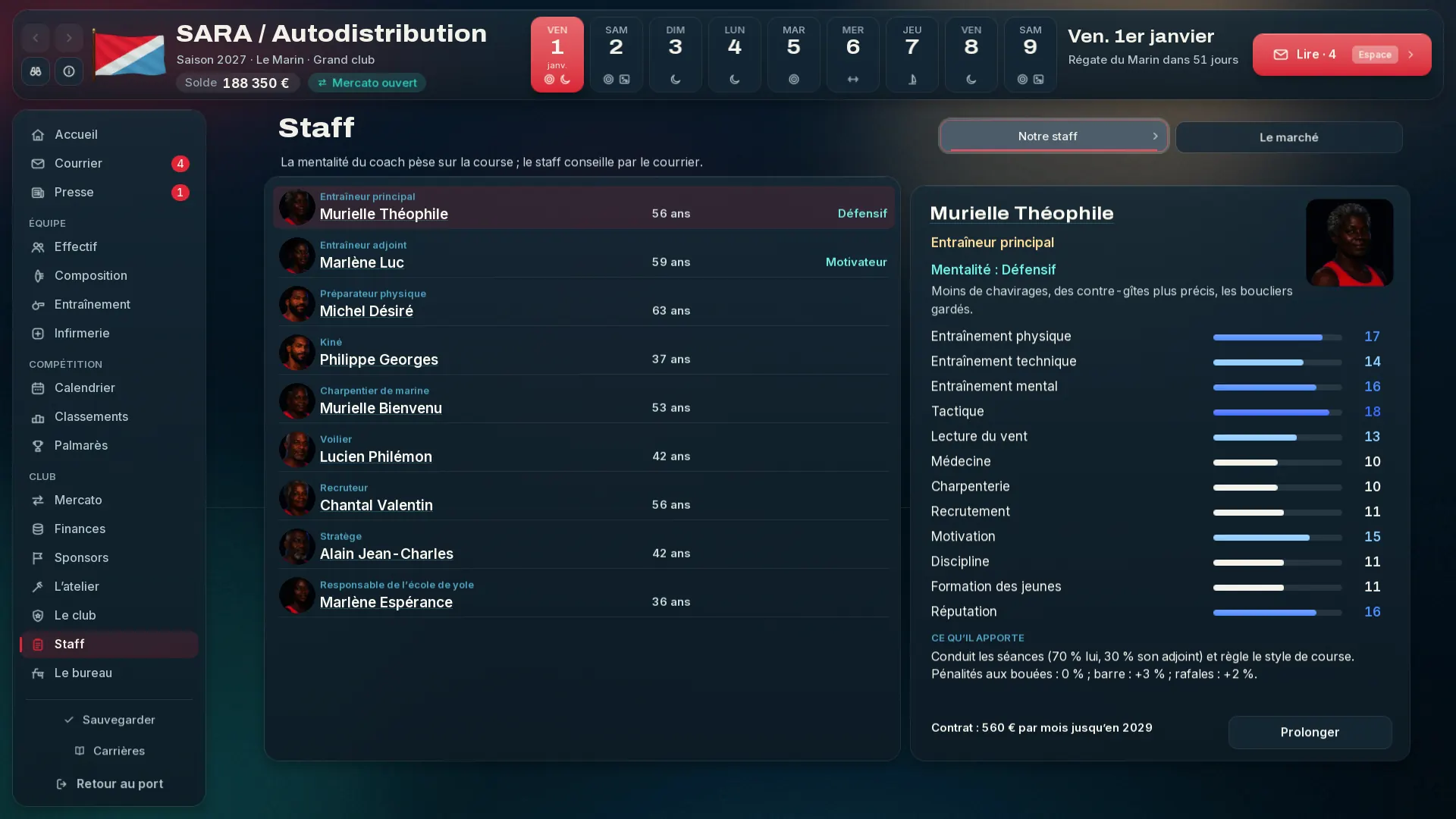The height and width of the screenshot is (819, 1456).
Task: Select Thursday 7 in the calendar strip
Action: (912, 55)
